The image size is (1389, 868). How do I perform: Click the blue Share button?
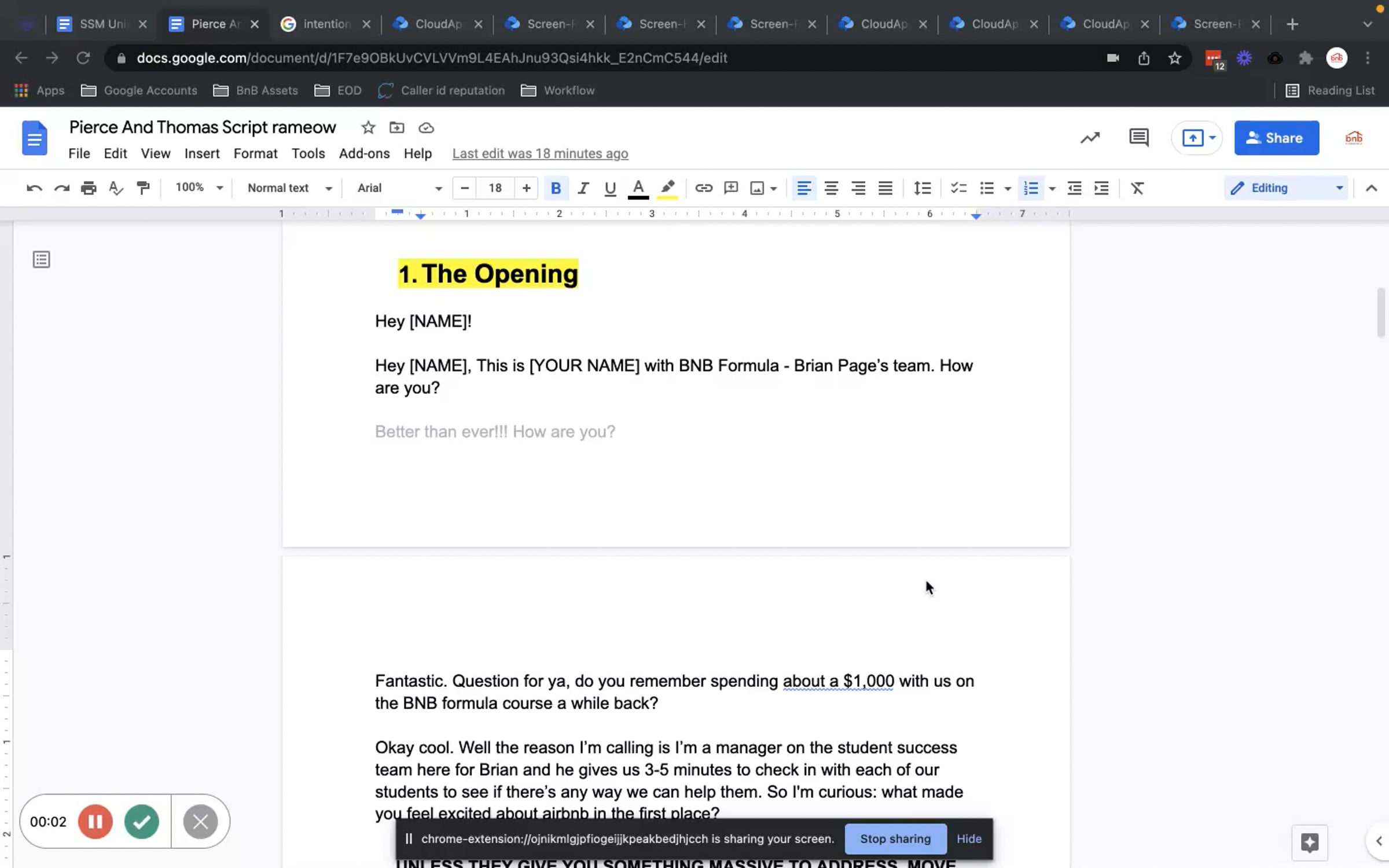pyautogui.click(x=1276, y=138)
